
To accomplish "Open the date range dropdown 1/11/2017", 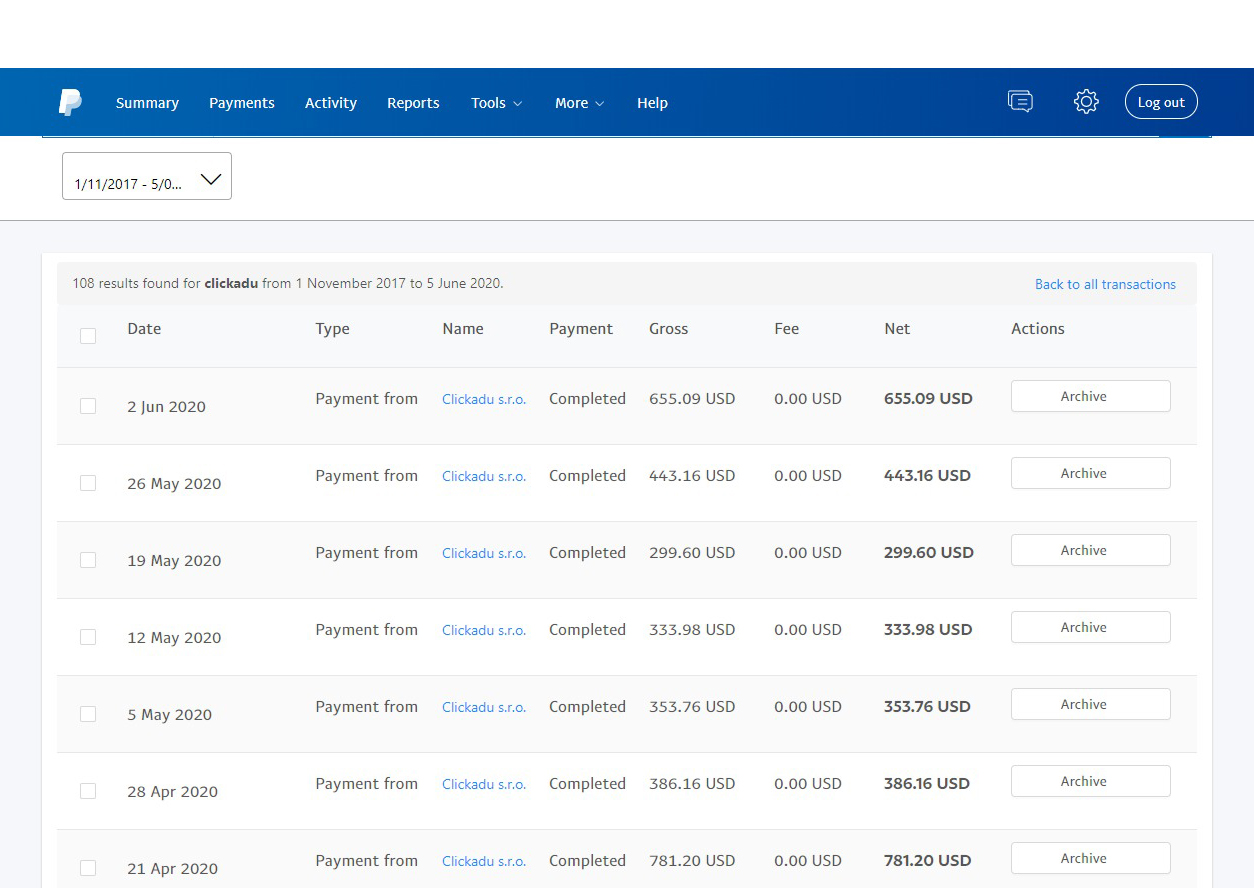I will 147,176.
